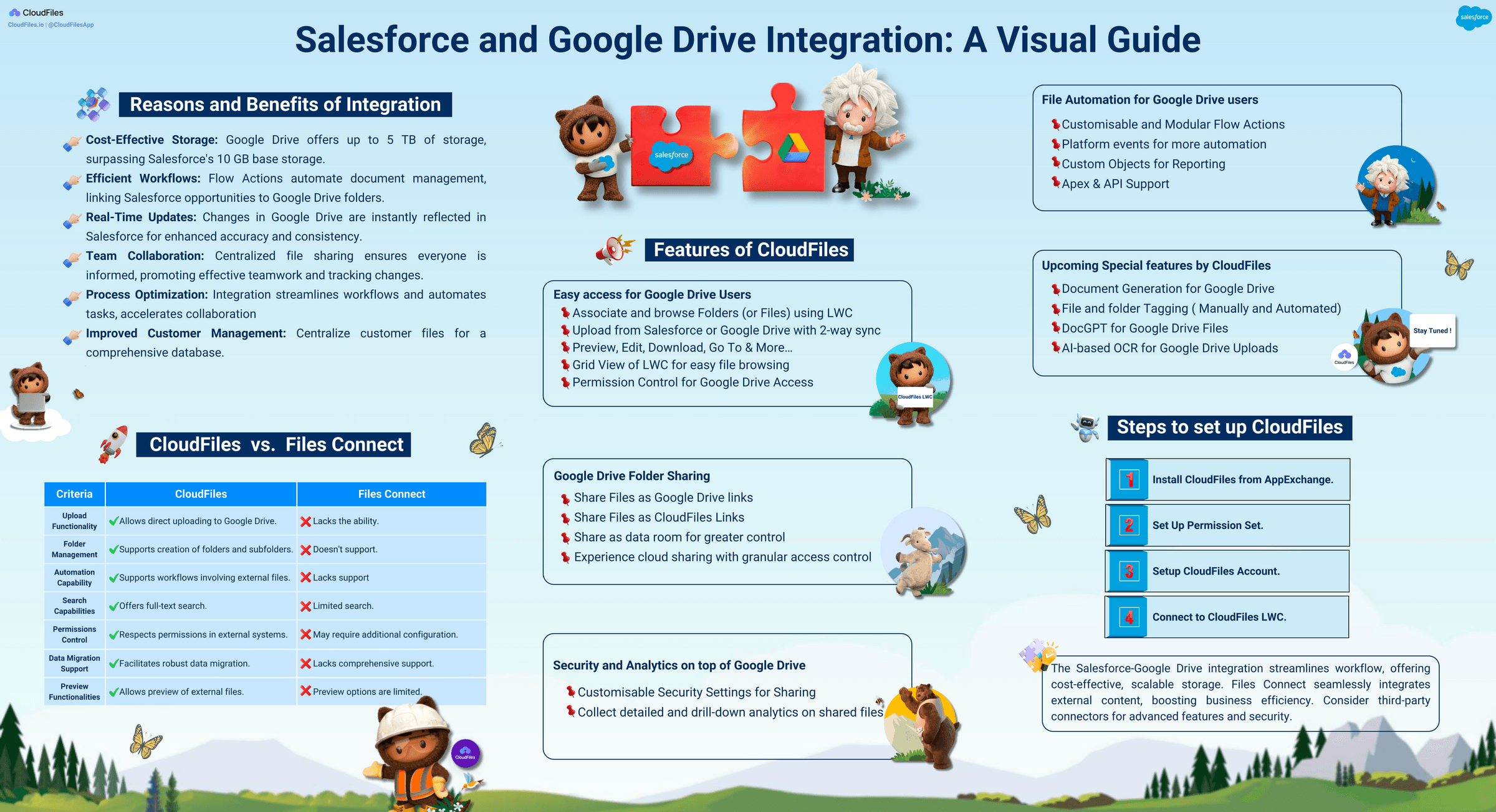Select the Files Connect column header
Viewport: 1496px width, 812px height.
coord(391,494)
